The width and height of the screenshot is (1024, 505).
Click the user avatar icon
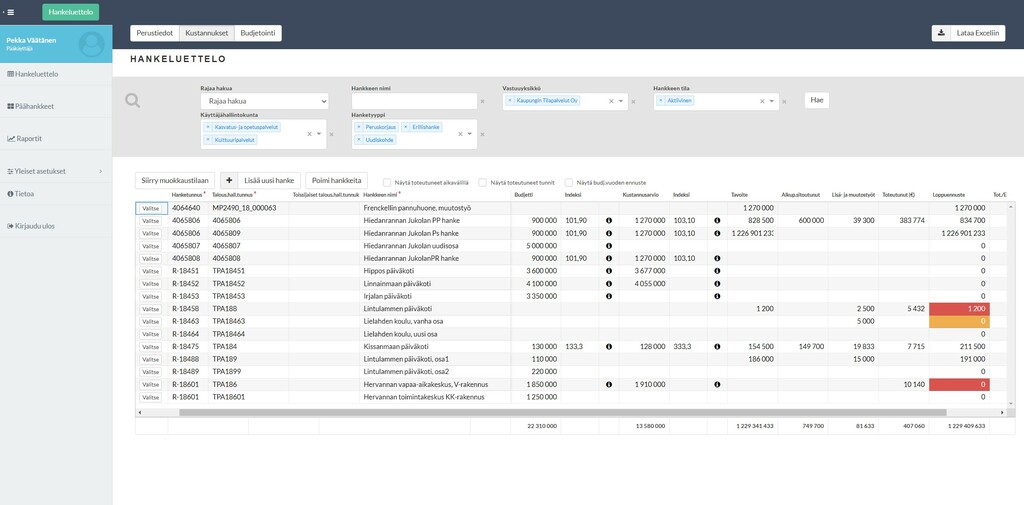coord(91,44)
